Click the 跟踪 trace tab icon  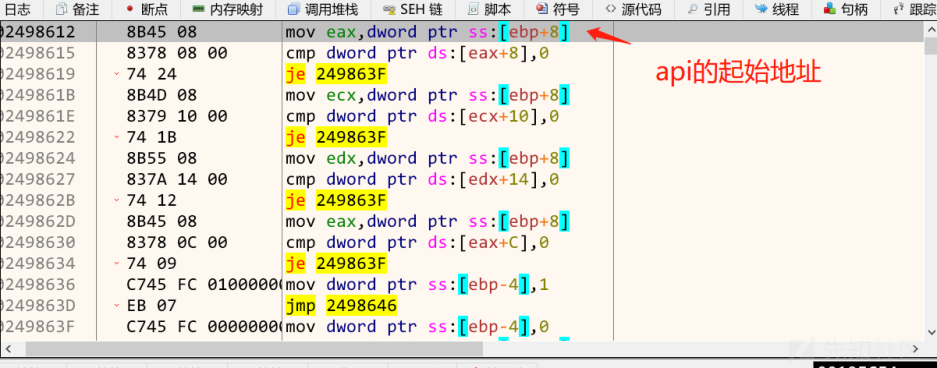[x=898, y=9]
